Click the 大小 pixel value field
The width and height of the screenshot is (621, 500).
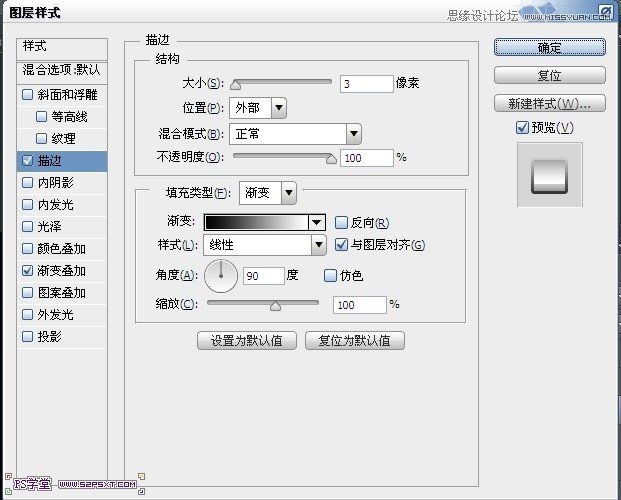pyautogui.click(x=366, y=84)
